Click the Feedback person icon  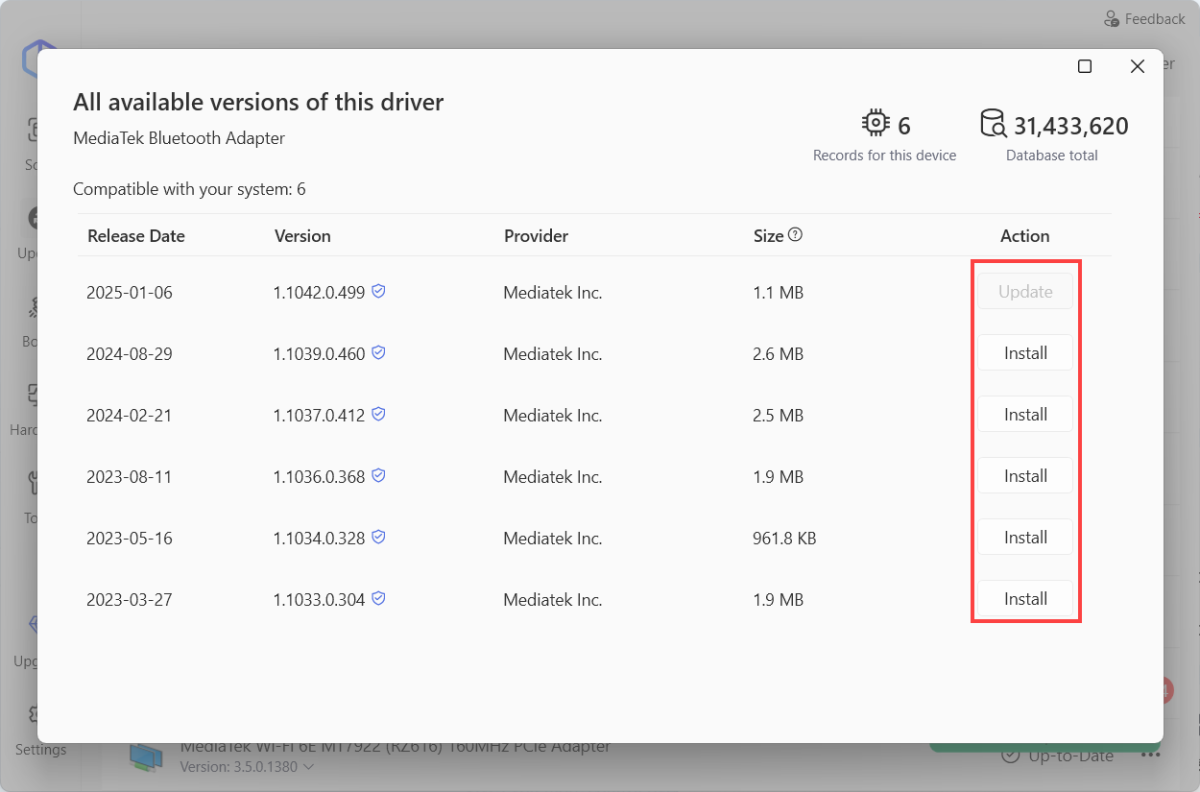point(1111,19)
